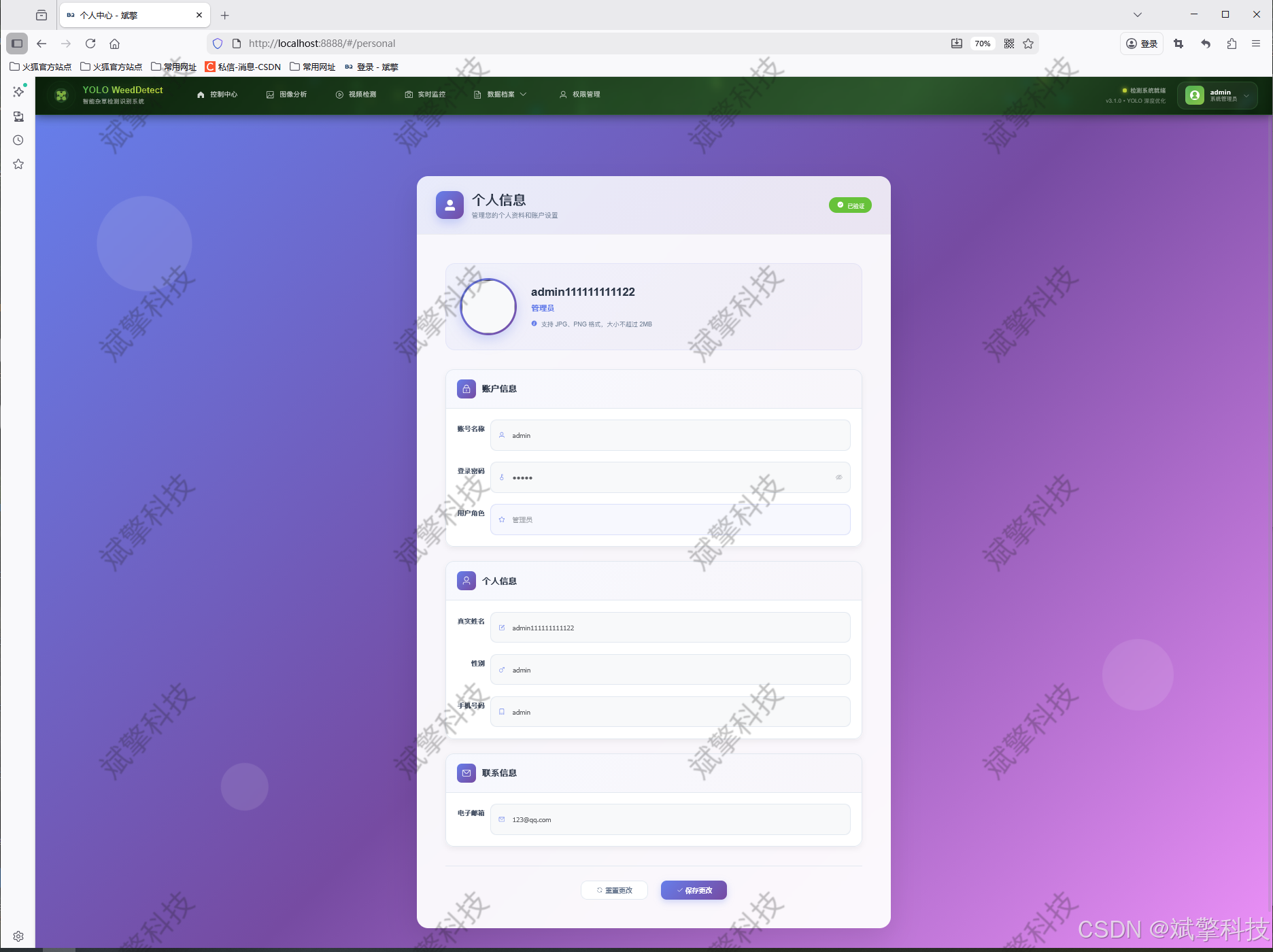The height and width of the screenshot is (952, 1273).
Task: Open sidebar synced tabs icon
Action: (18, 116)
